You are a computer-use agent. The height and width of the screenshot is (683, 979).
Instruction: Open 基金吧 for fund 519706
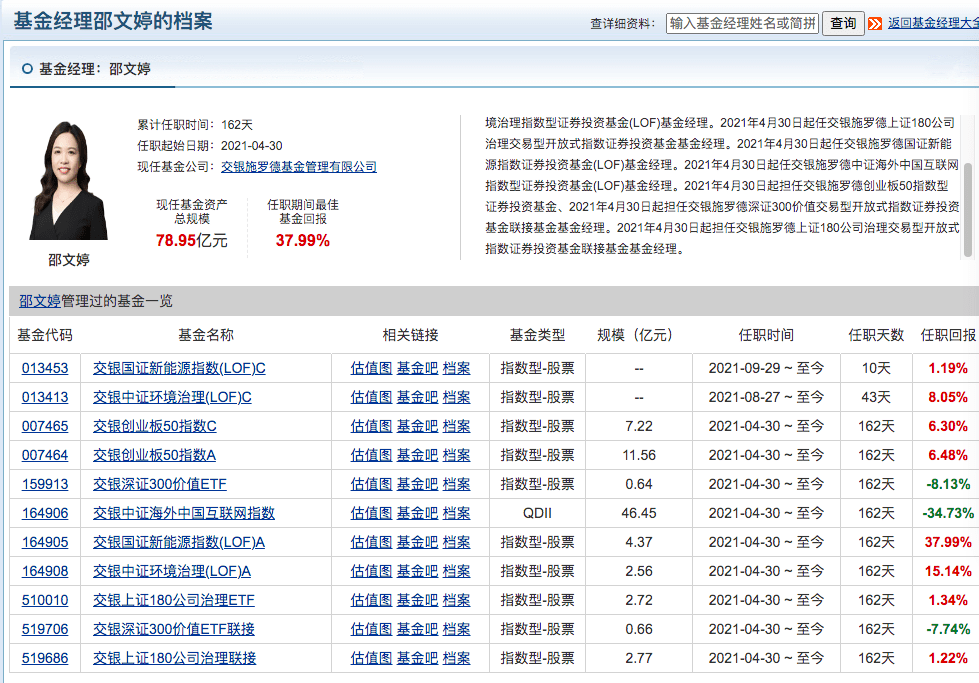418,629
